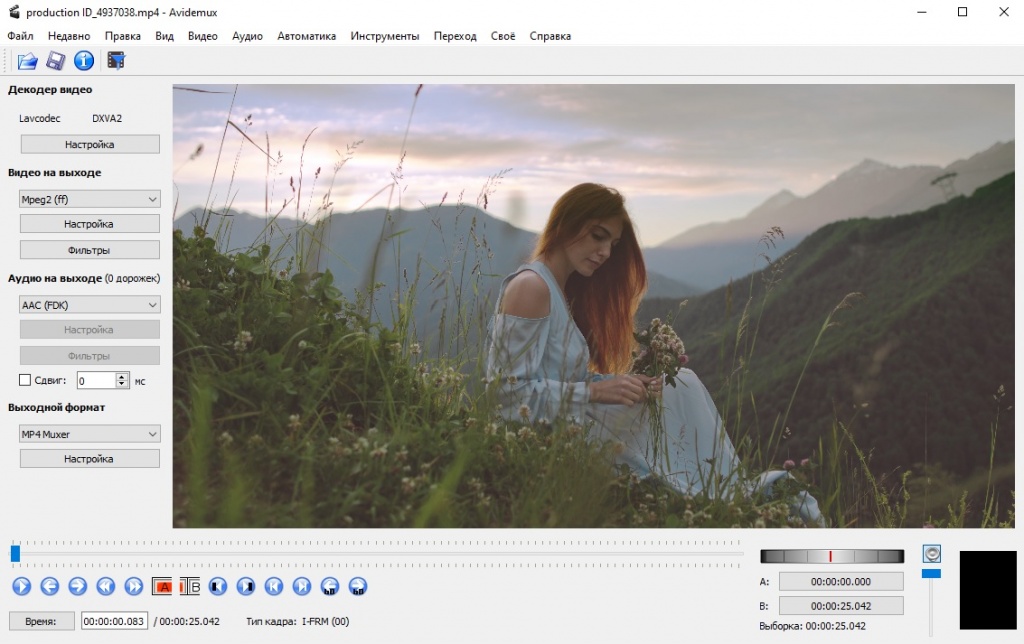Show file information with the blue info icon
The height and width of the screenshot is (644, 1024).
(84, 61)
